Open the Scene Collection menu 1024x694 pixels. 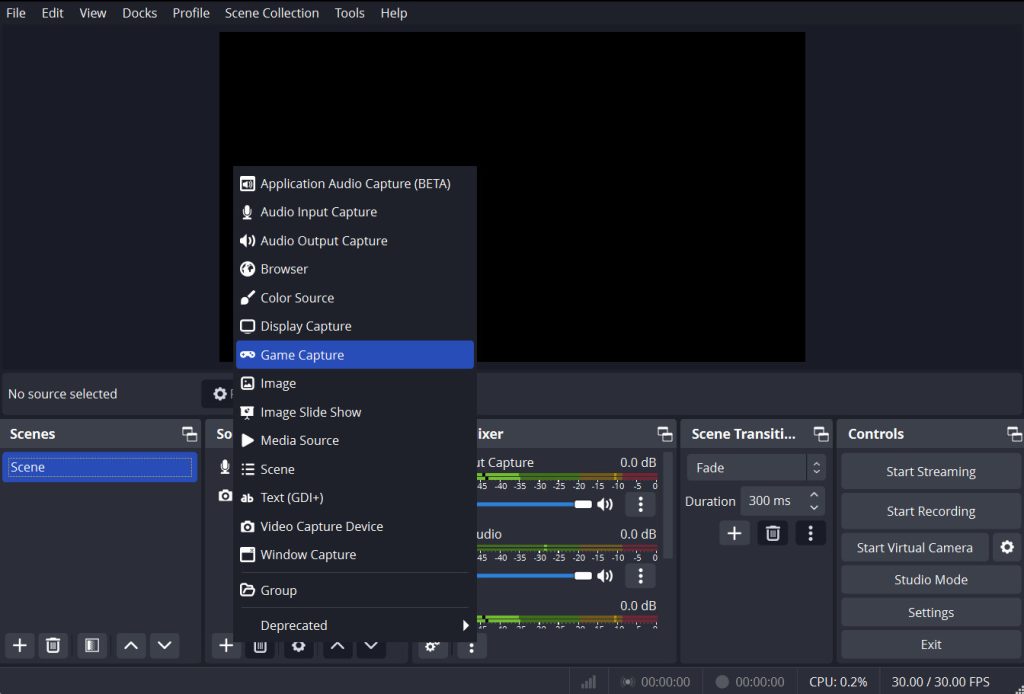272,13
